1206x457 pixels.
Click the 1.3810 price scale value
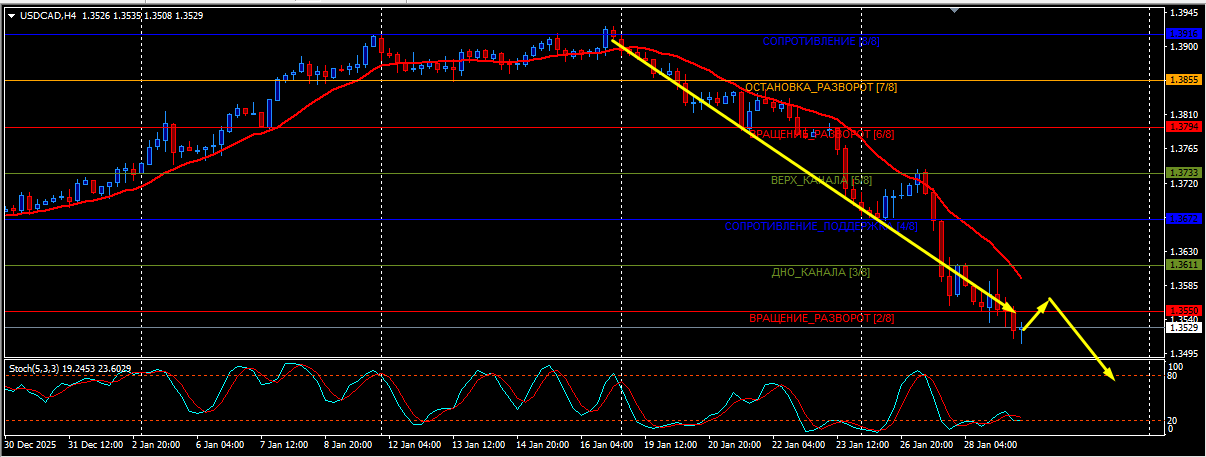(x=1185, y=115)
